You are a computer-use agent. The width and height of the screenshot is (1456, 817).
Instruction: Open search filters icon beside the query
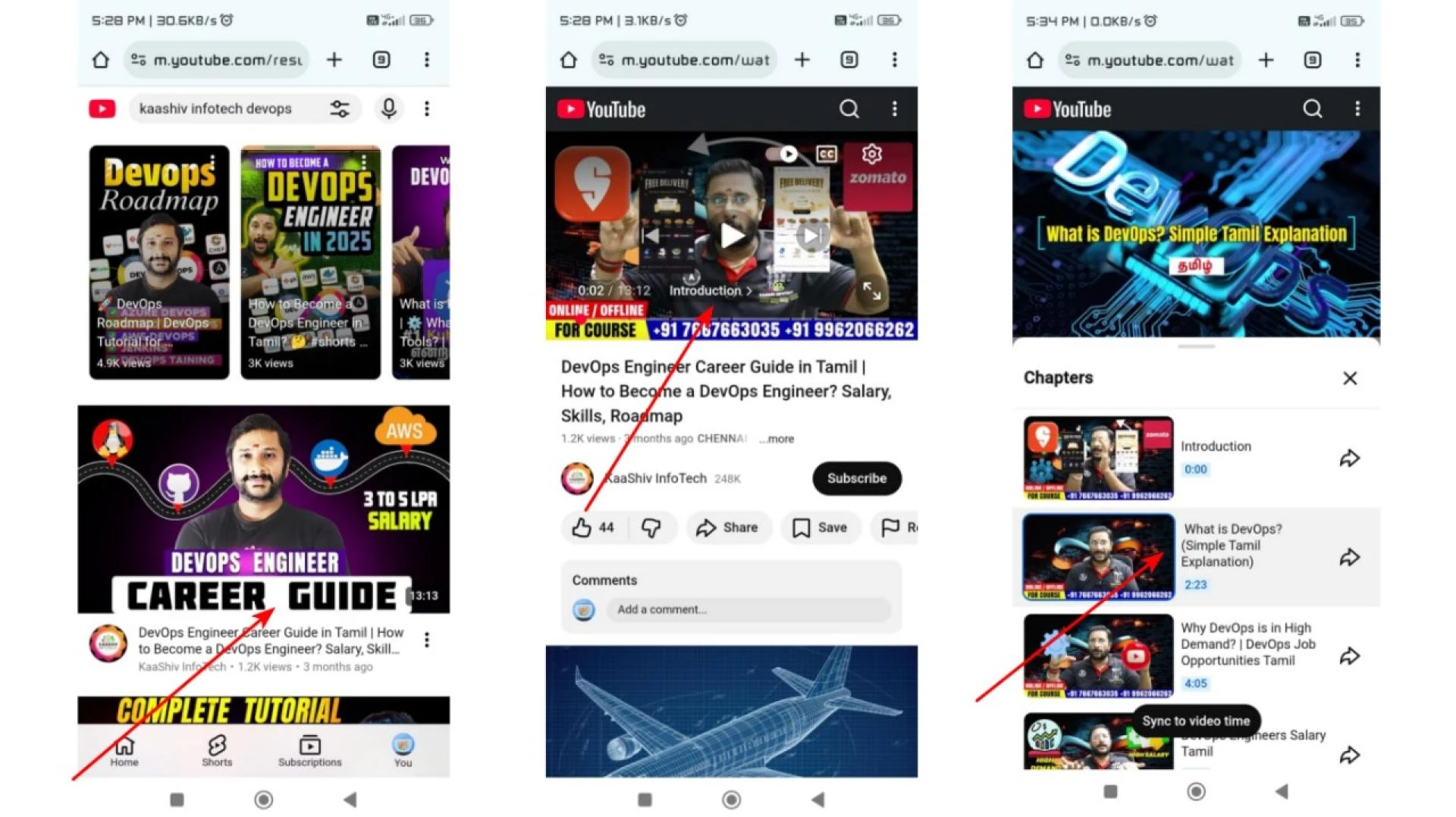340,109
